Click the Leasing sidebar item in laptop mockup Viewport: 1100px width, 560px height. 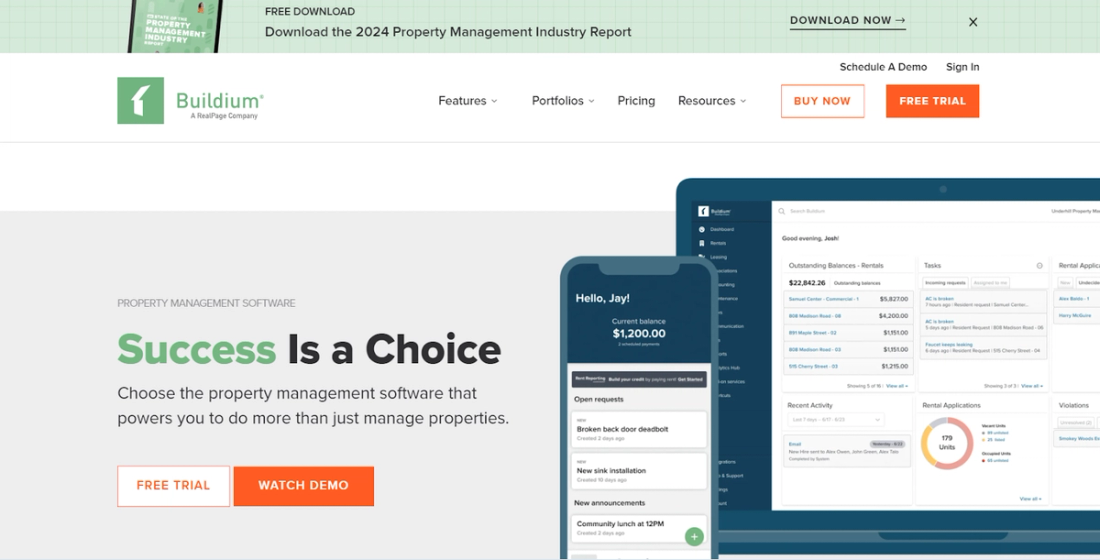[x=718, y=257]
